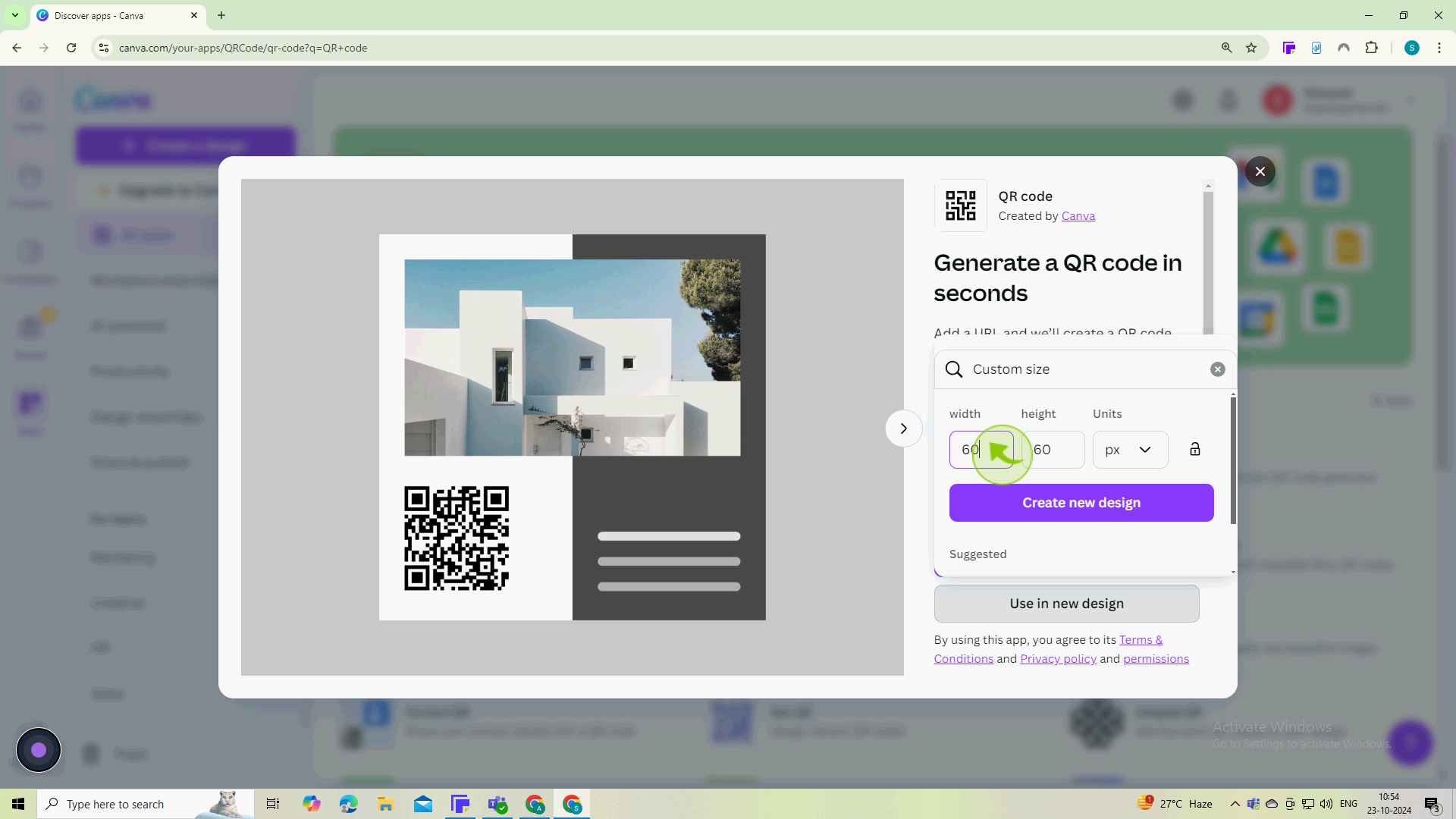
Task: Toggle the aspect ratio lock icon
Action: (x=1195, y=450)
